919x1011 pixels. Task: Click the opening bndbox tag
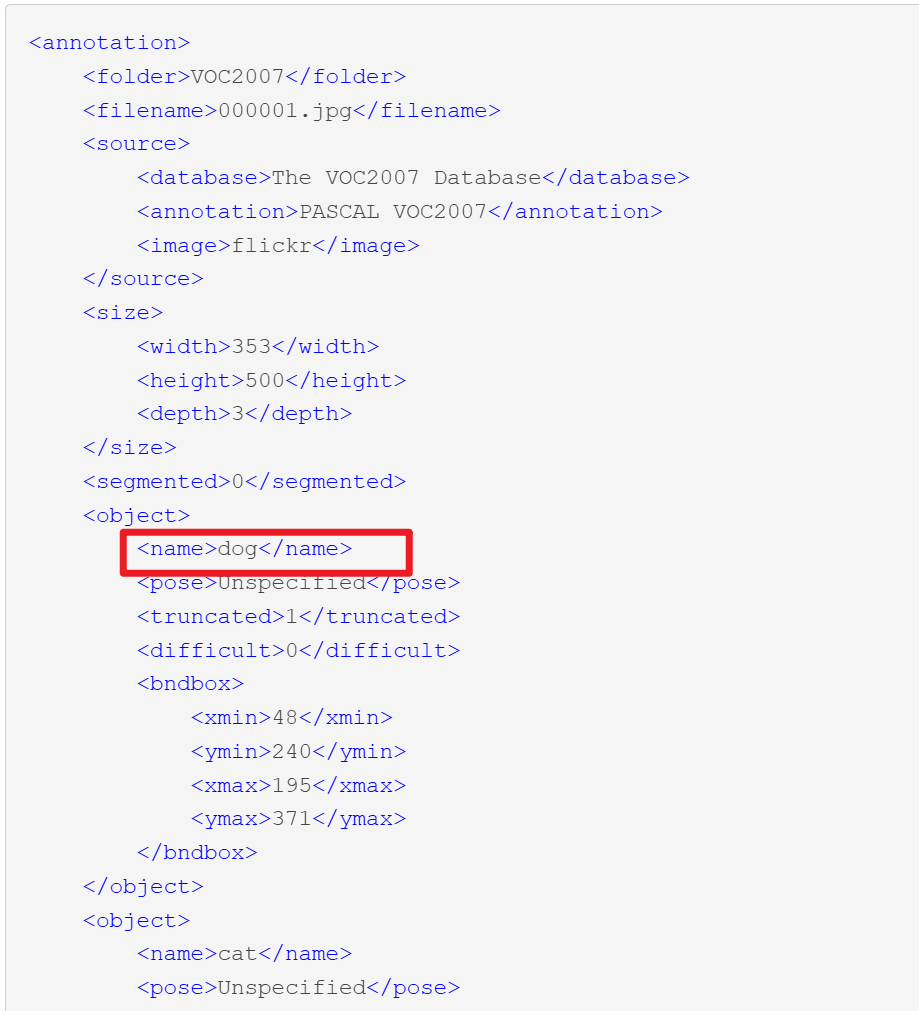point(190,684)
